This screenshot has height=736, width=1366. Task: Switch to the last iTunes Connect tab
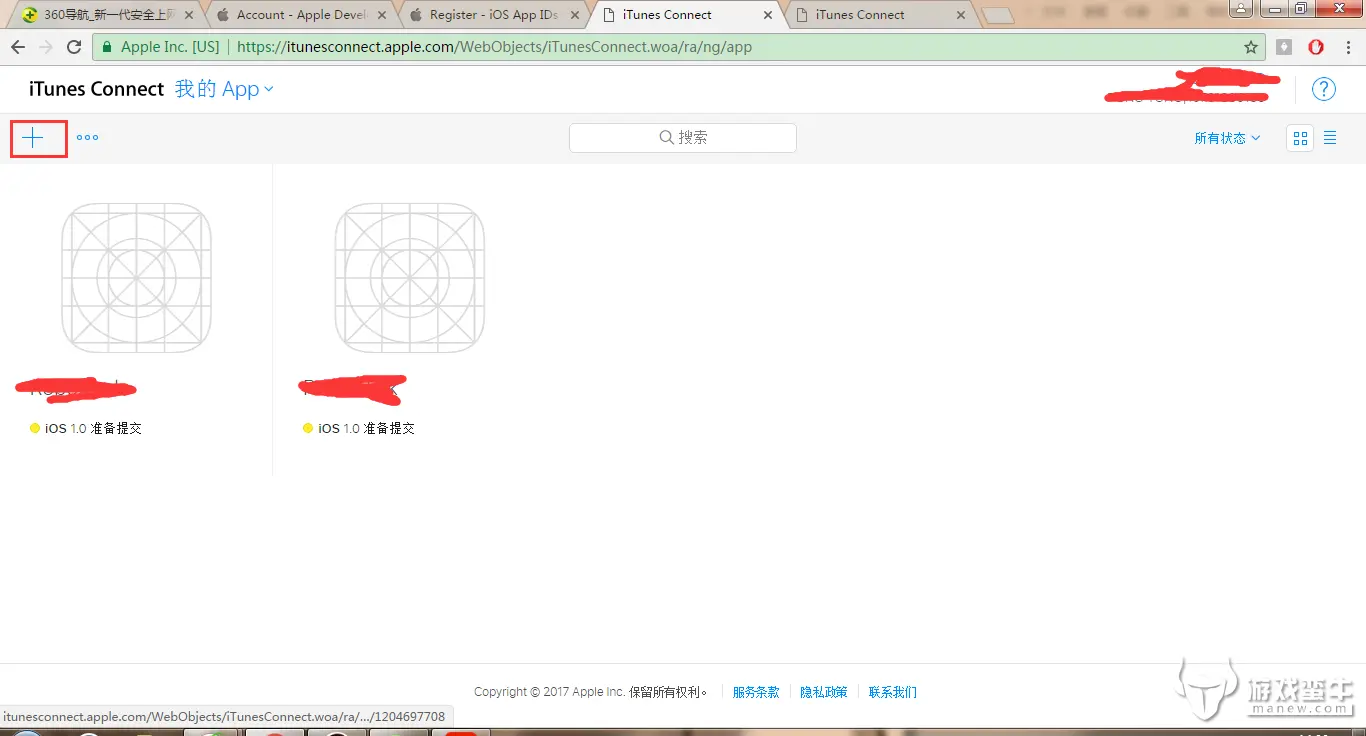point(879,15)
